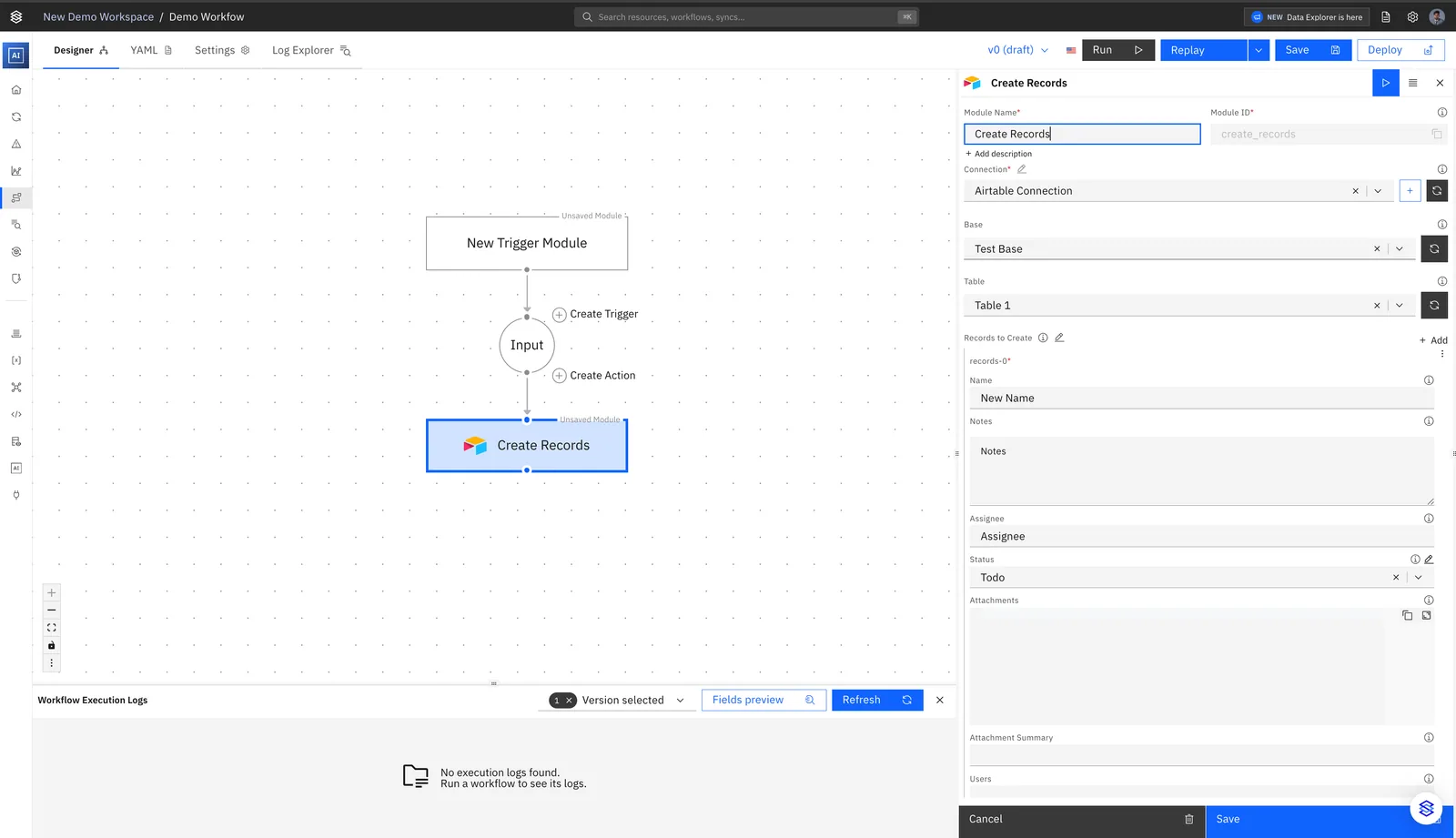The height and width of the screenshot is (838, 1456).
Task: Click the home icon in left sidebar
Action: click(x=16, y=90)
